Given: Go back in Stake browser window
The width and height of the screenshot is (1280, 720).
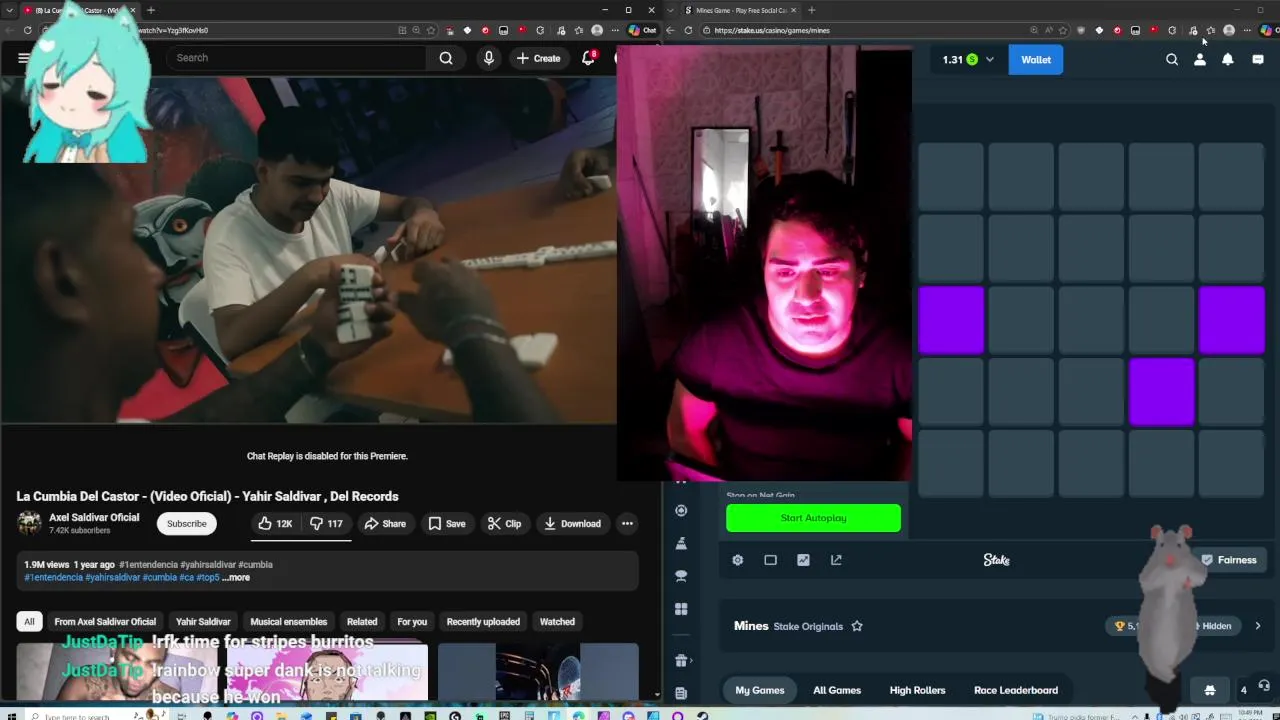Looking at the screenshot, I should (671, 30).
